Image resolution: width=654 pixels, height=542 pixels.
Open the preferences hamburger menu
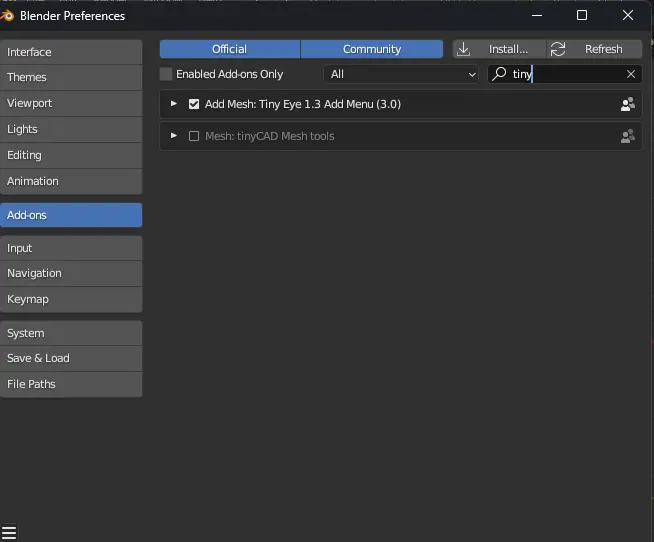coord(8,533)
